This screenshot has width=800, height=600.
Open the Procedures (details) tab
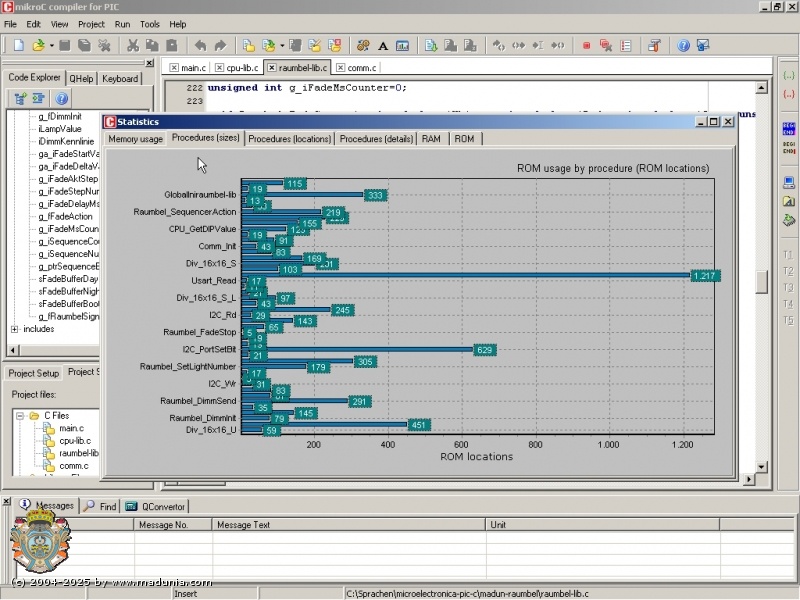[x=376, y=139]
